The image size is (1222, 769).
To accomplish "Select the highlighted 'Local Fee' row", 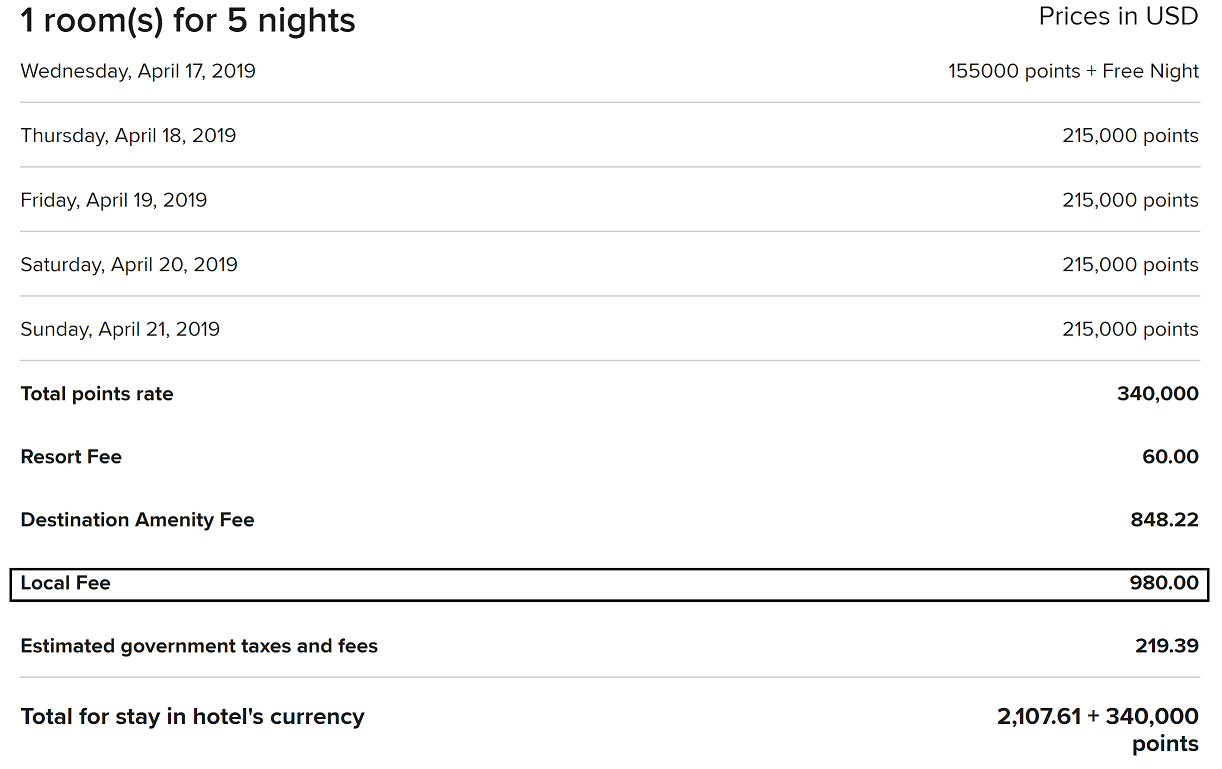I will click(609, 584).
